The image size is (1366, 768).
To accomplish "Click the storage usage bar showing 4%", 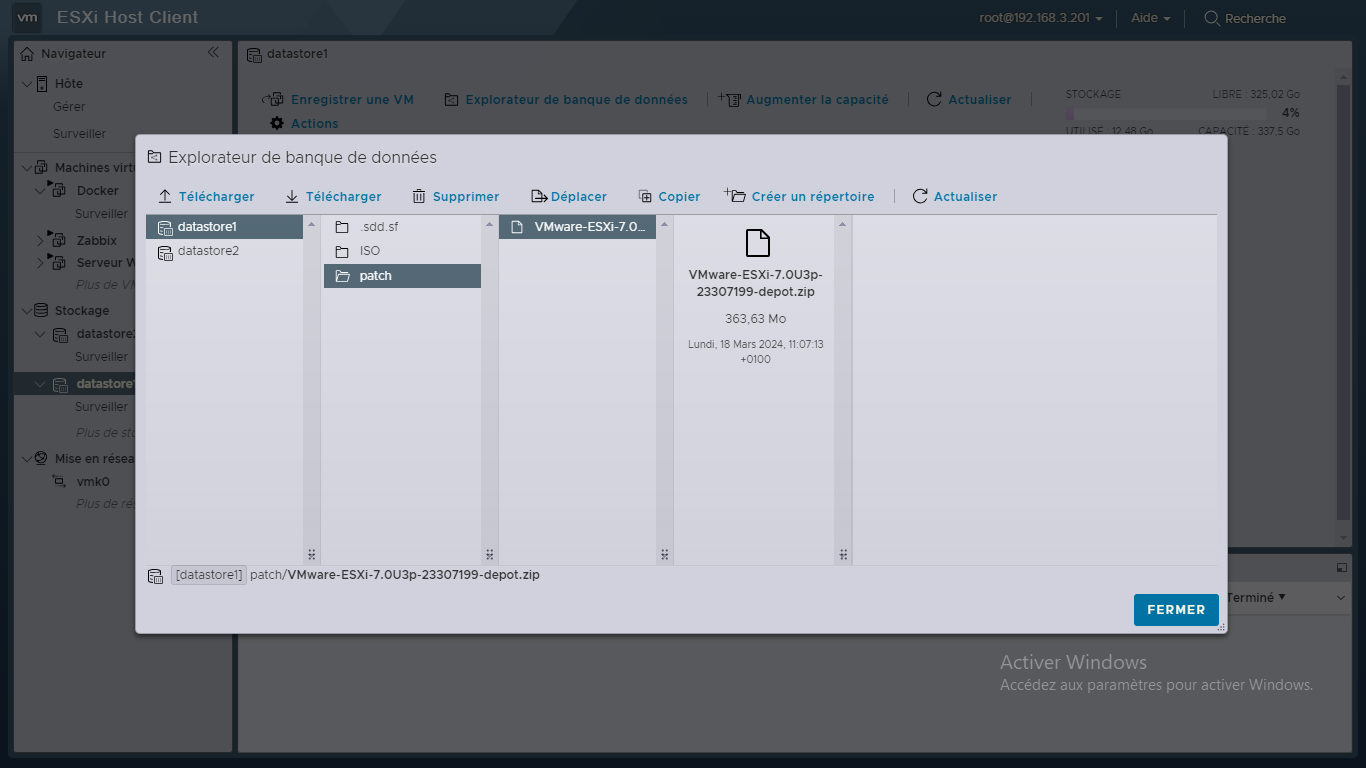I will click(1167, 114).
